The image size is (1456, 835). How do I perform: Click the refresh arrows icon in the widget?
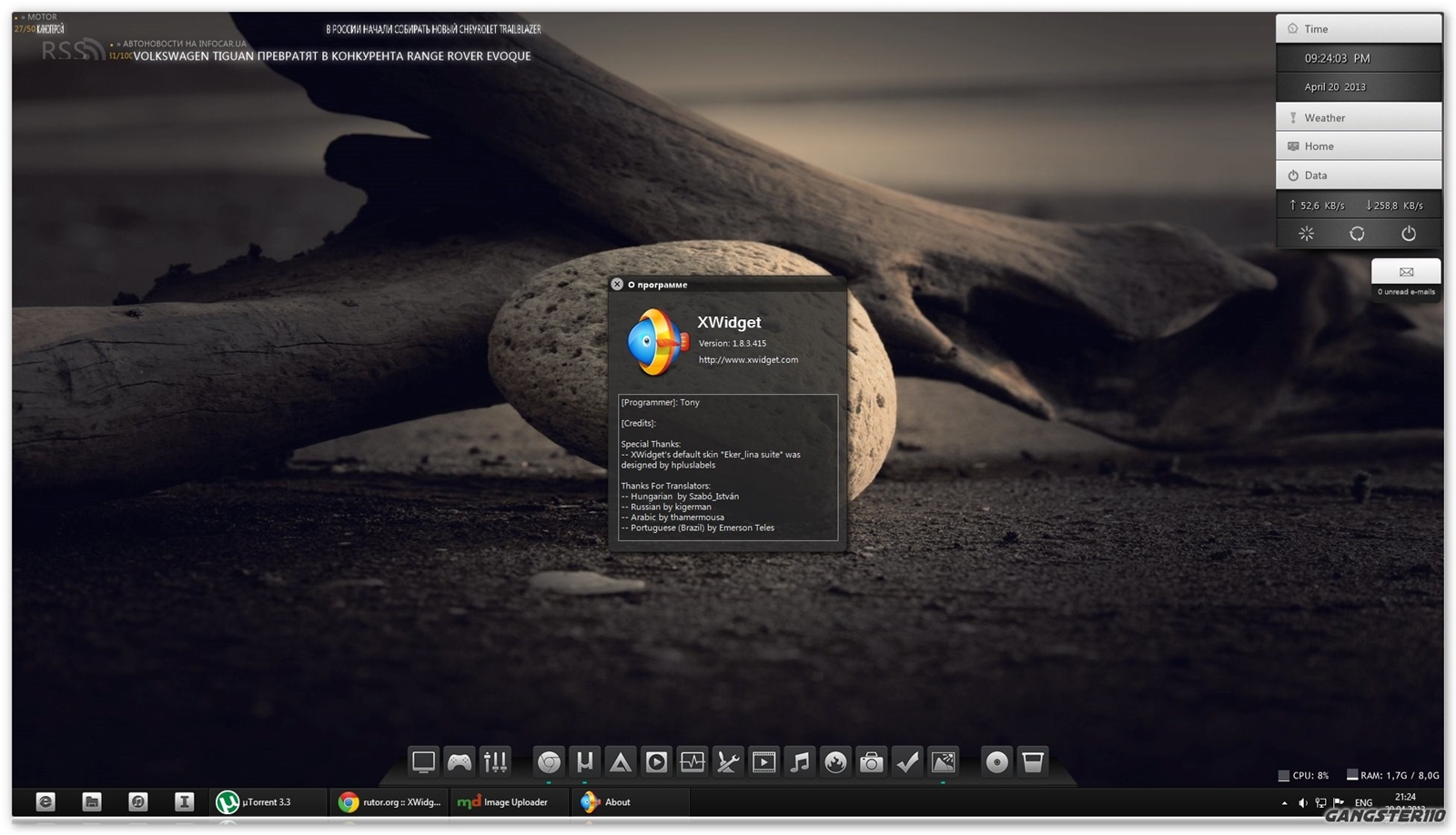1357,234
